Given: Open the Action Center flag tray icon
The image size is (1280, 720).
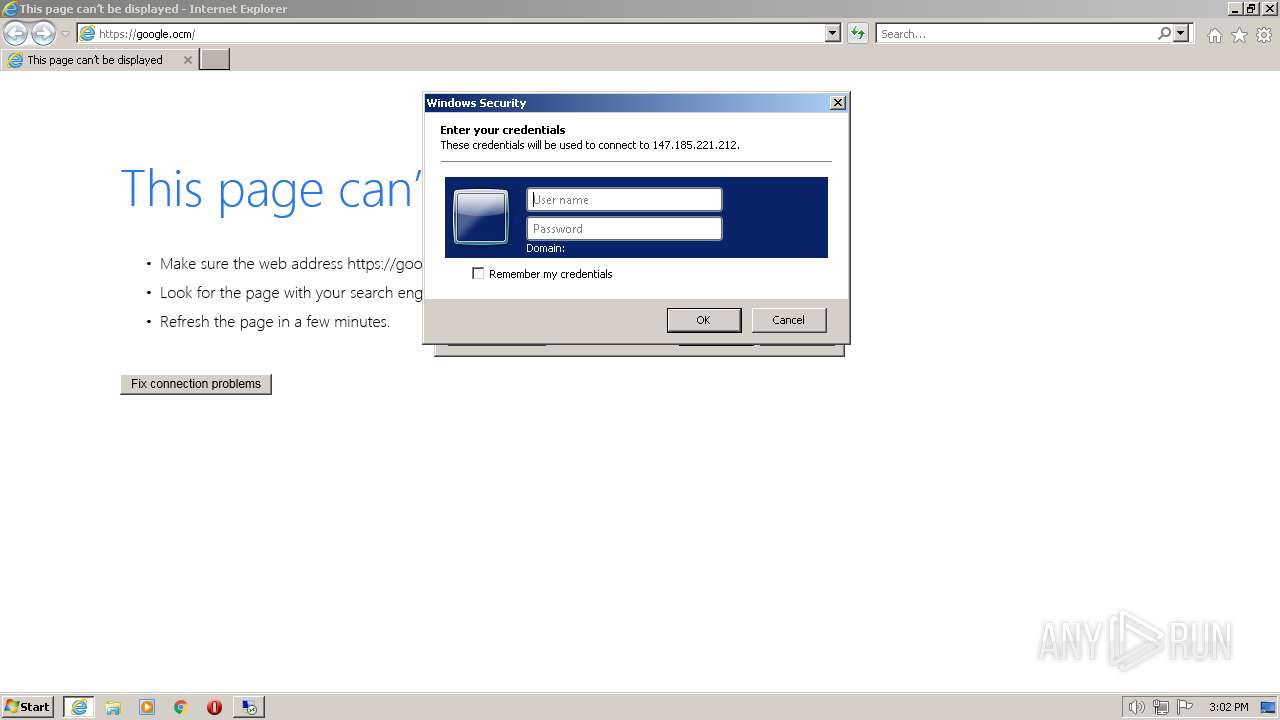Looking at the screenshot, I should point(1185,707).
